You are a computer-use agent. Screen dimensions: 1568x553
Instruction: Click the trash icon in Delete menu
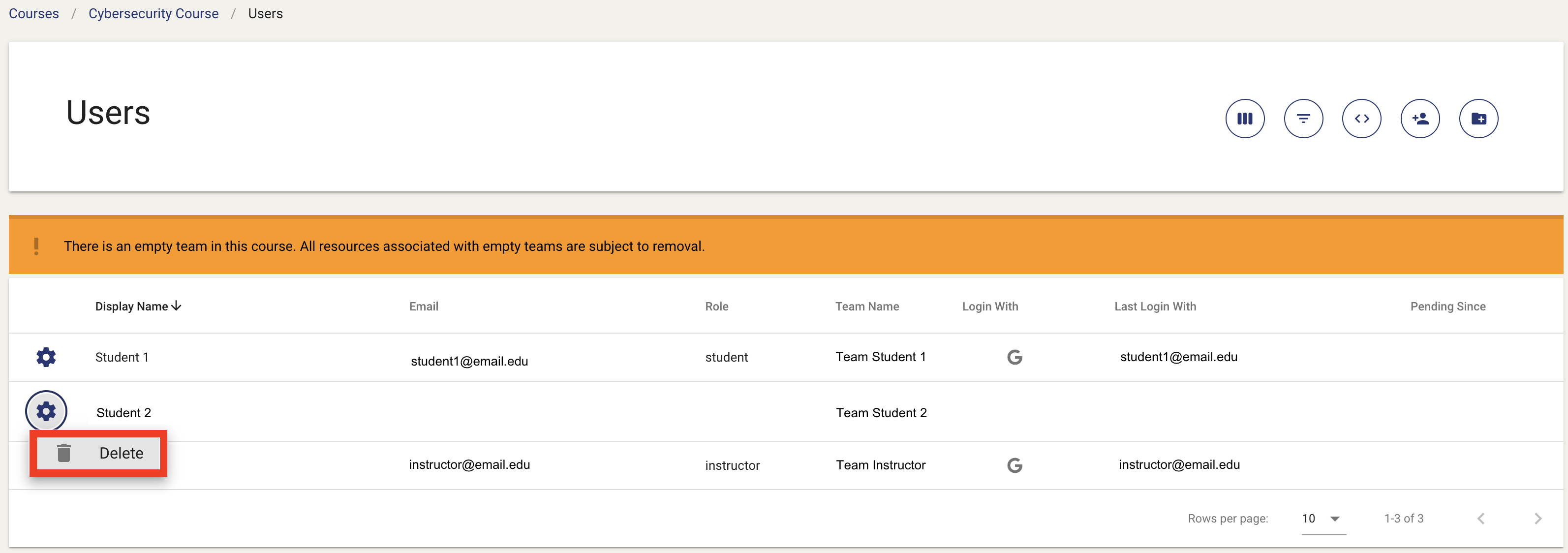click(64, 453)
